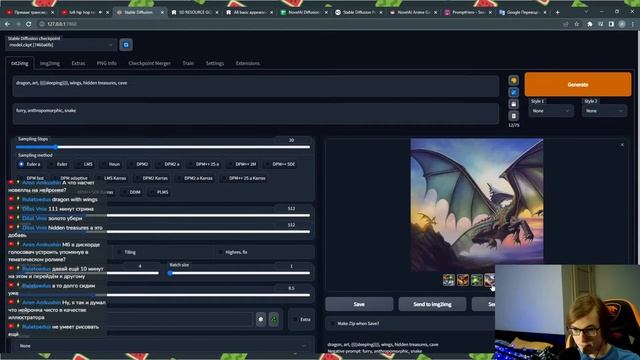Click the generated dragon image preview

click(x=477, y=204)
